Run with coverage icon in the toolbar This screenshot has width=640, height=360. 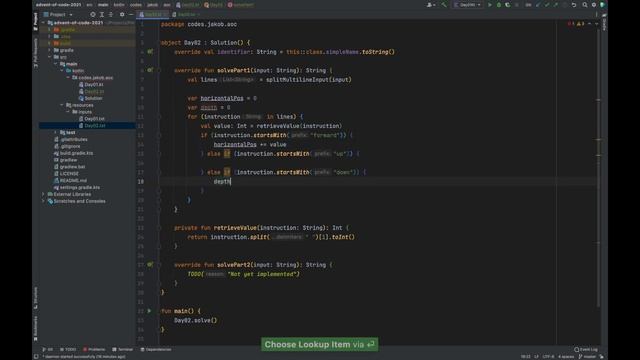[507, 5]
